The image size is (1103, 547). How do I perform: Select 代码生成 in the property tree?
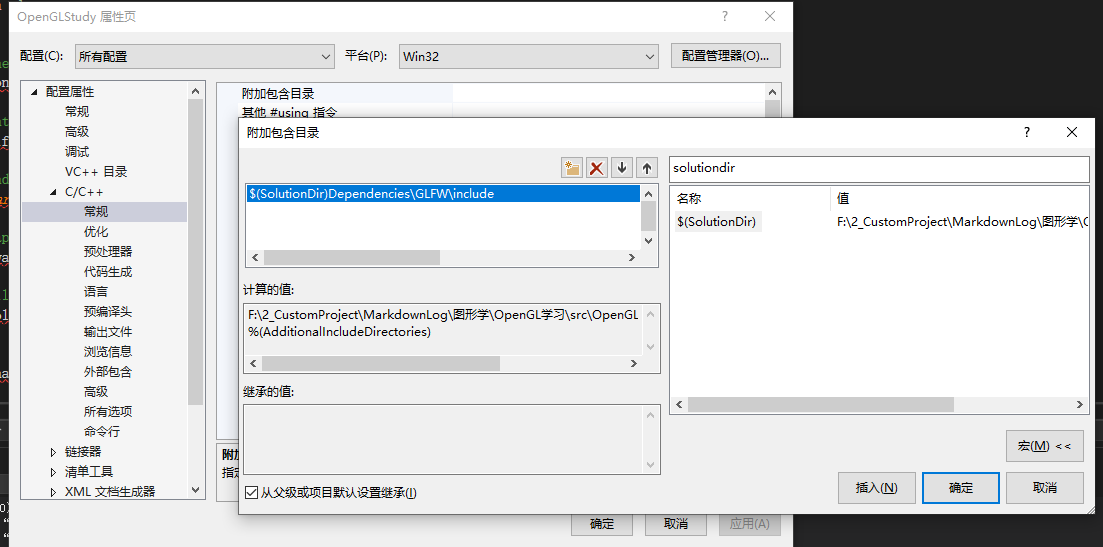click(x=108, y=272)
